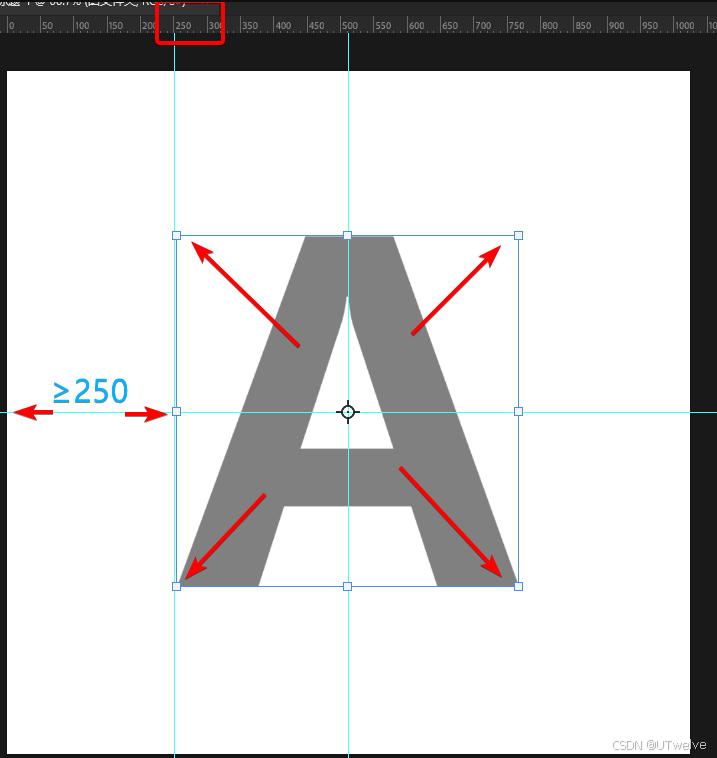Click the ruler label 650
717x758 pixels.
450,25
